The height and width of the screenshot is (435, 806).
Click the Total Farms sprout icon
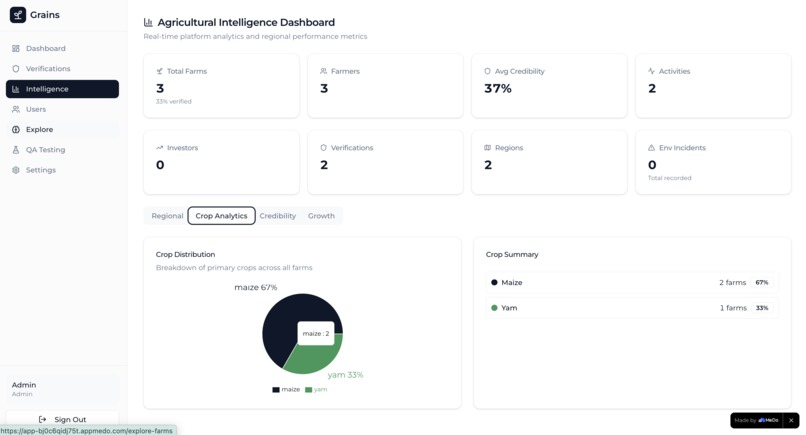pos(159,71)
